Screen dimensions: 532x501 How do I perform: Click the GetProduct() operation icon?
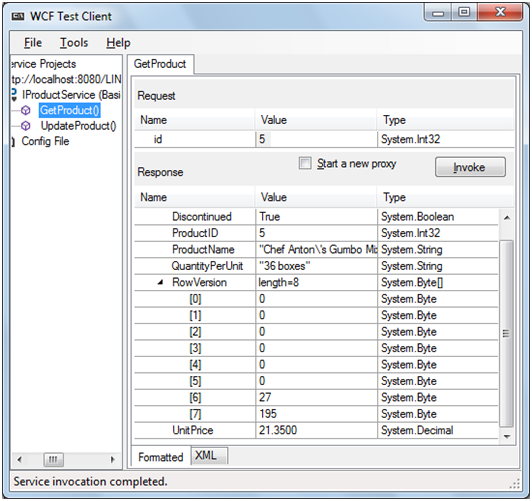pos(26,111)
